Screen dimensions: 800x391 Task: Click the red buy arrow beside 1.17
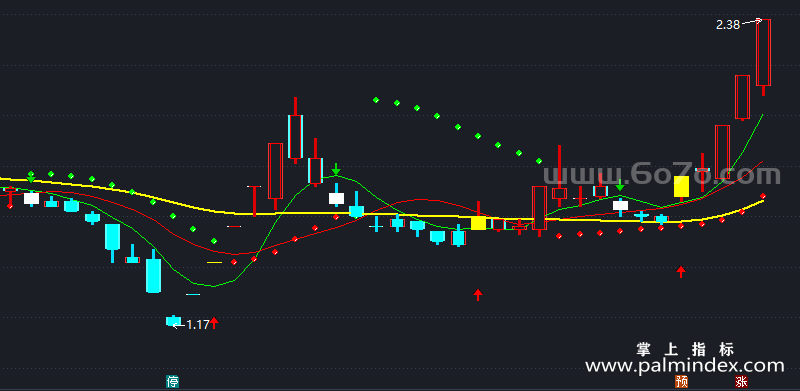tap(214, 323)
